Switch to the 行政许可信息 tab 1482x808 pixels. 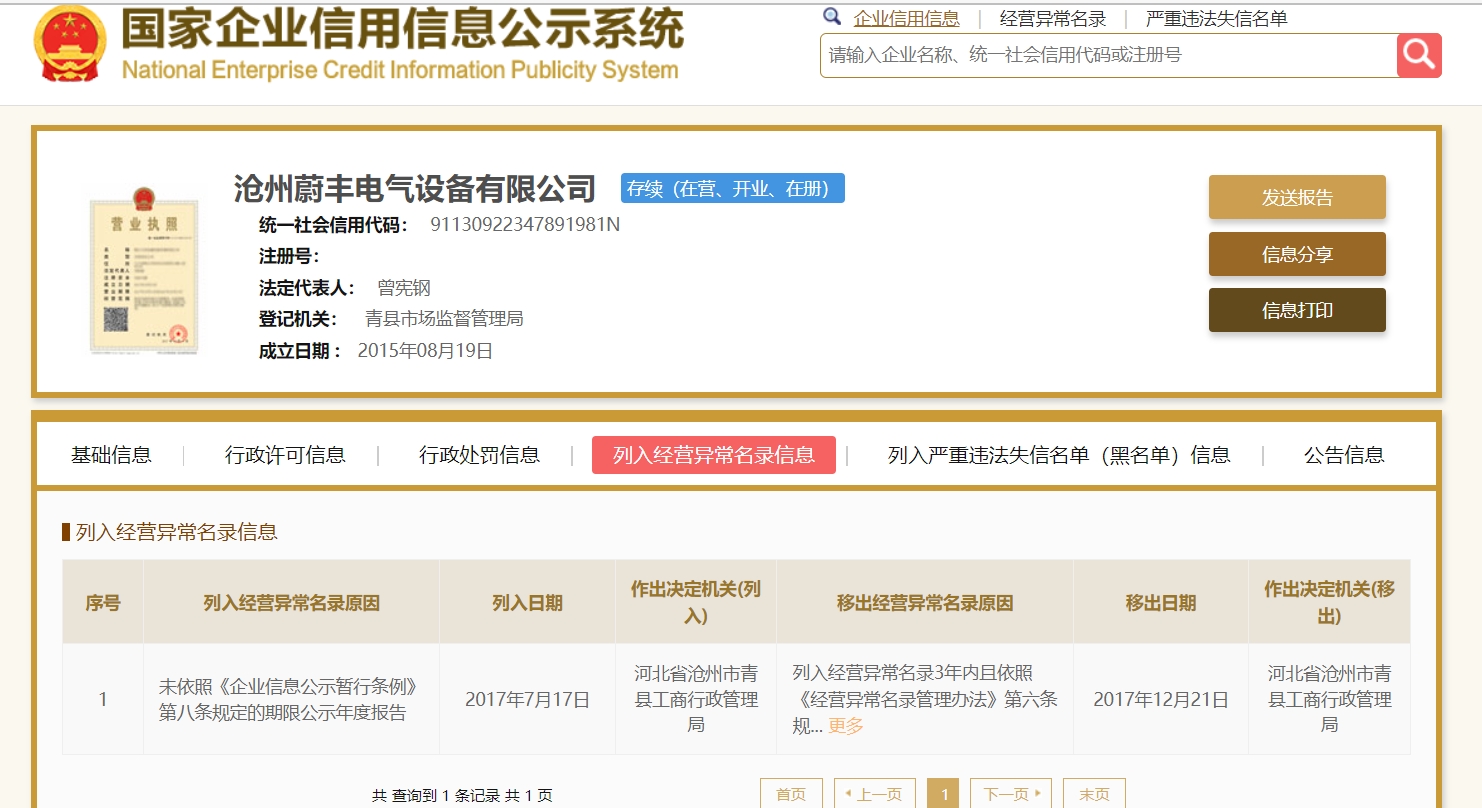[285, 455]
